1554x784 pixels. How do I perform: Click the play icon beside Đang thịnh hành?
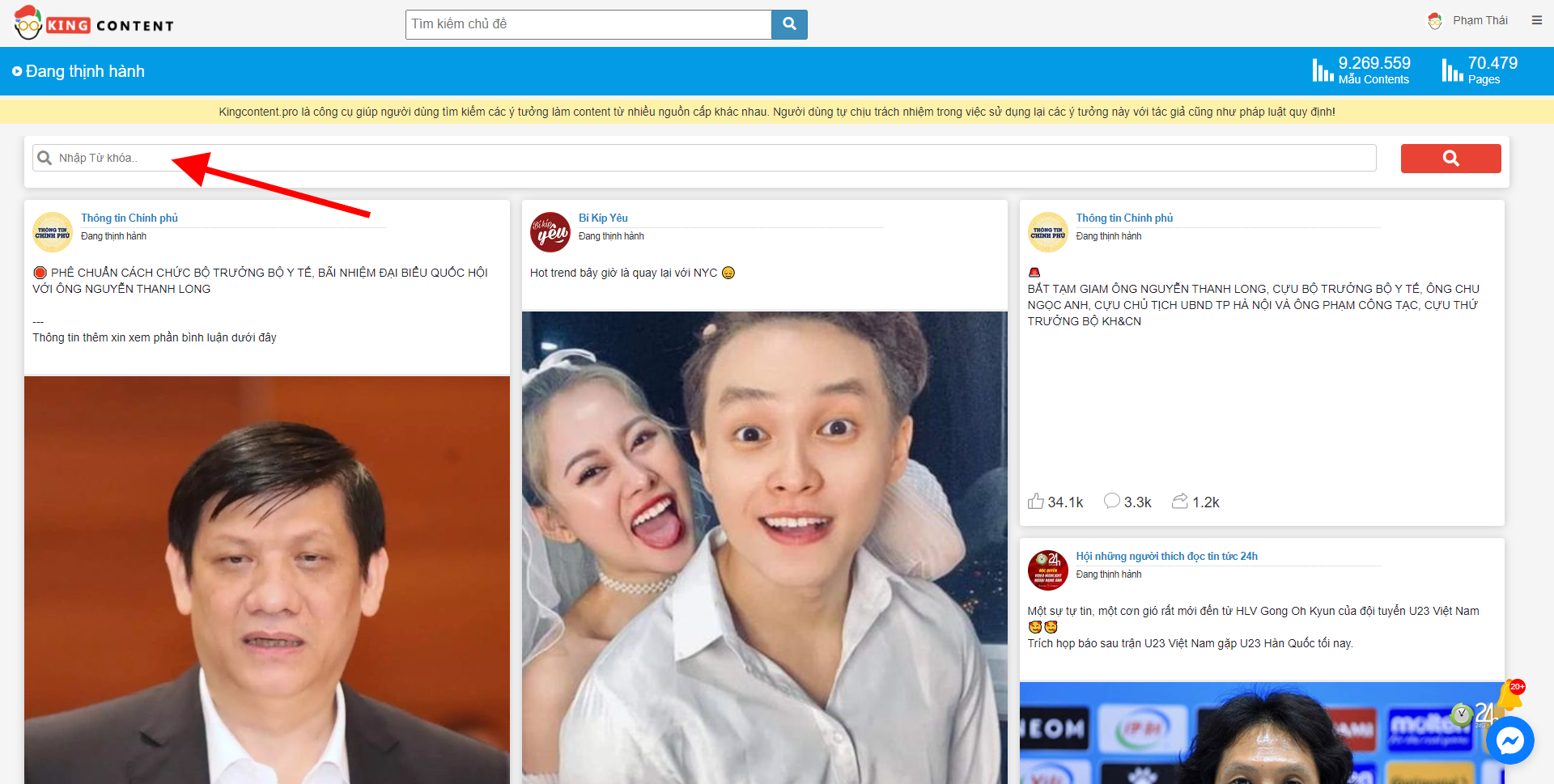point(17,71)
